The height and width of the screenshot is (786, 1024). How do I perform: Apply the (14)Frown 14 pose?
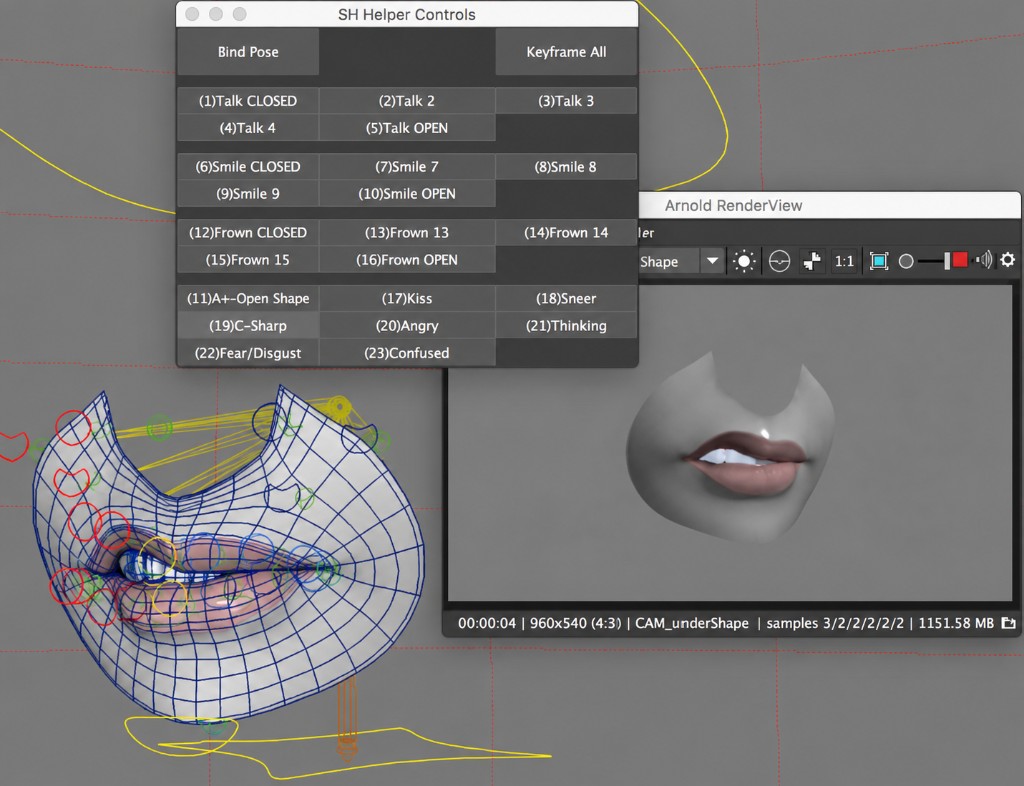pos(566,232)
